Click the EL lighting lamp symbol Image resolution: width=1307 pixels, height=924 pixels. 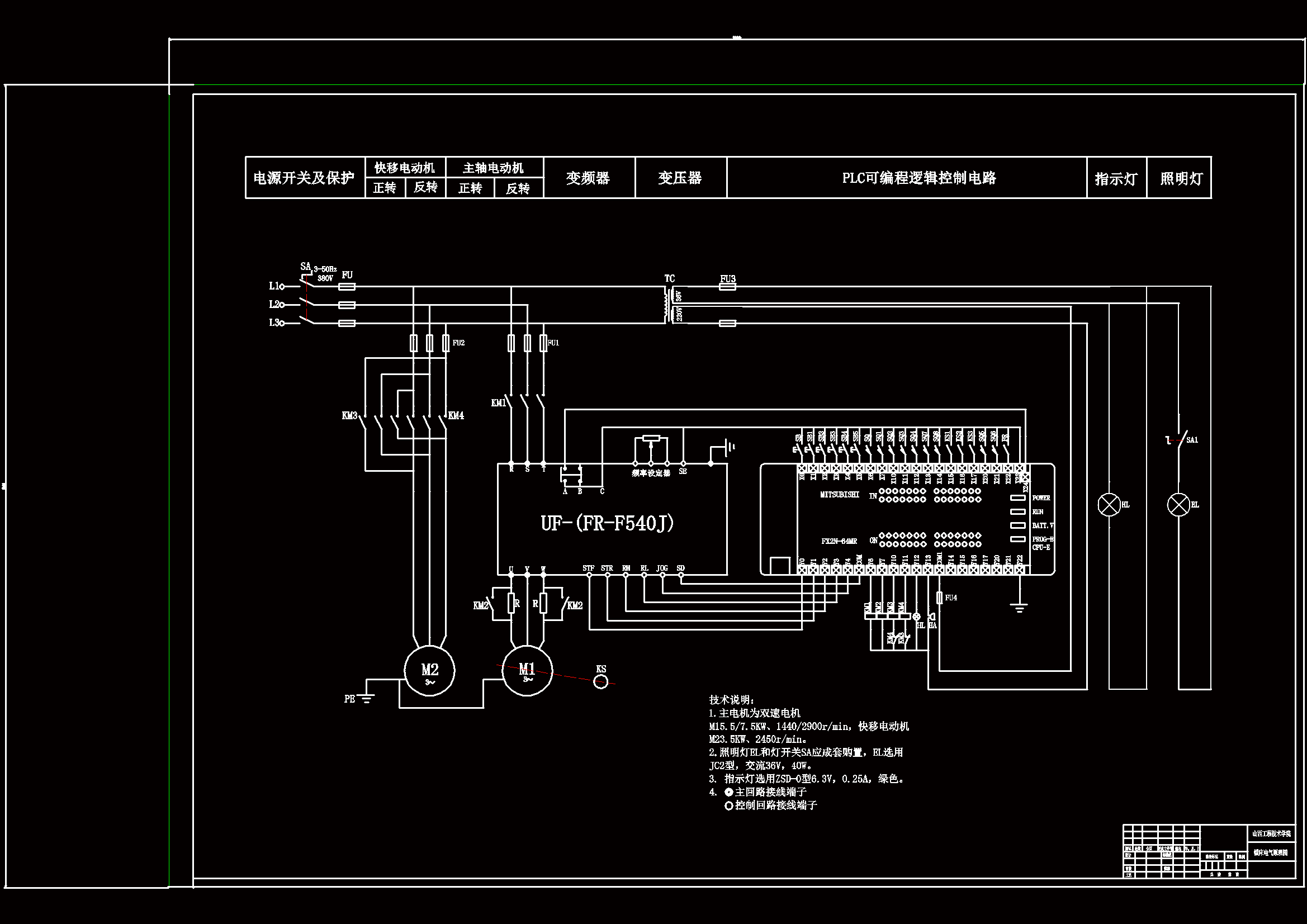pos(1178,505)
